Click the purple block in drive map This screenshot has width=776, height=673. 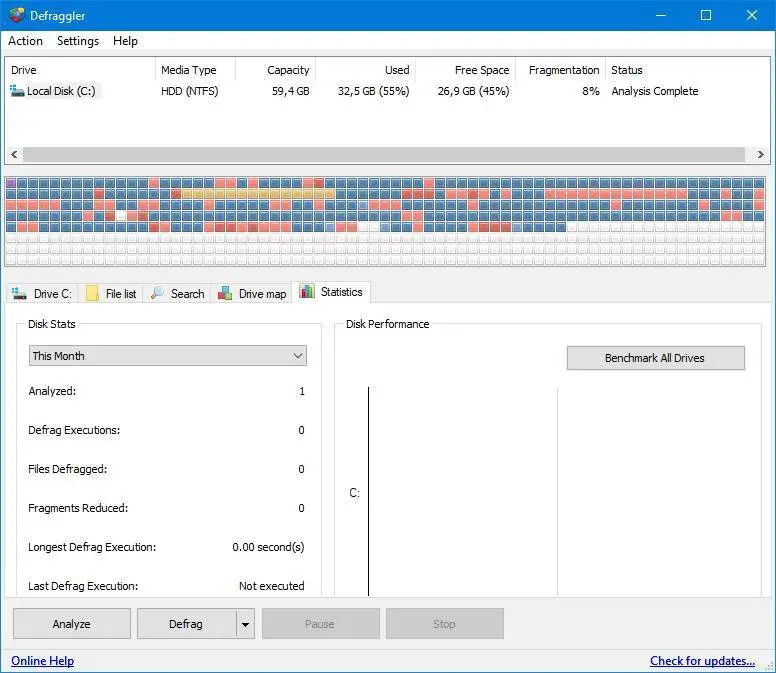[x=10, y=183]
